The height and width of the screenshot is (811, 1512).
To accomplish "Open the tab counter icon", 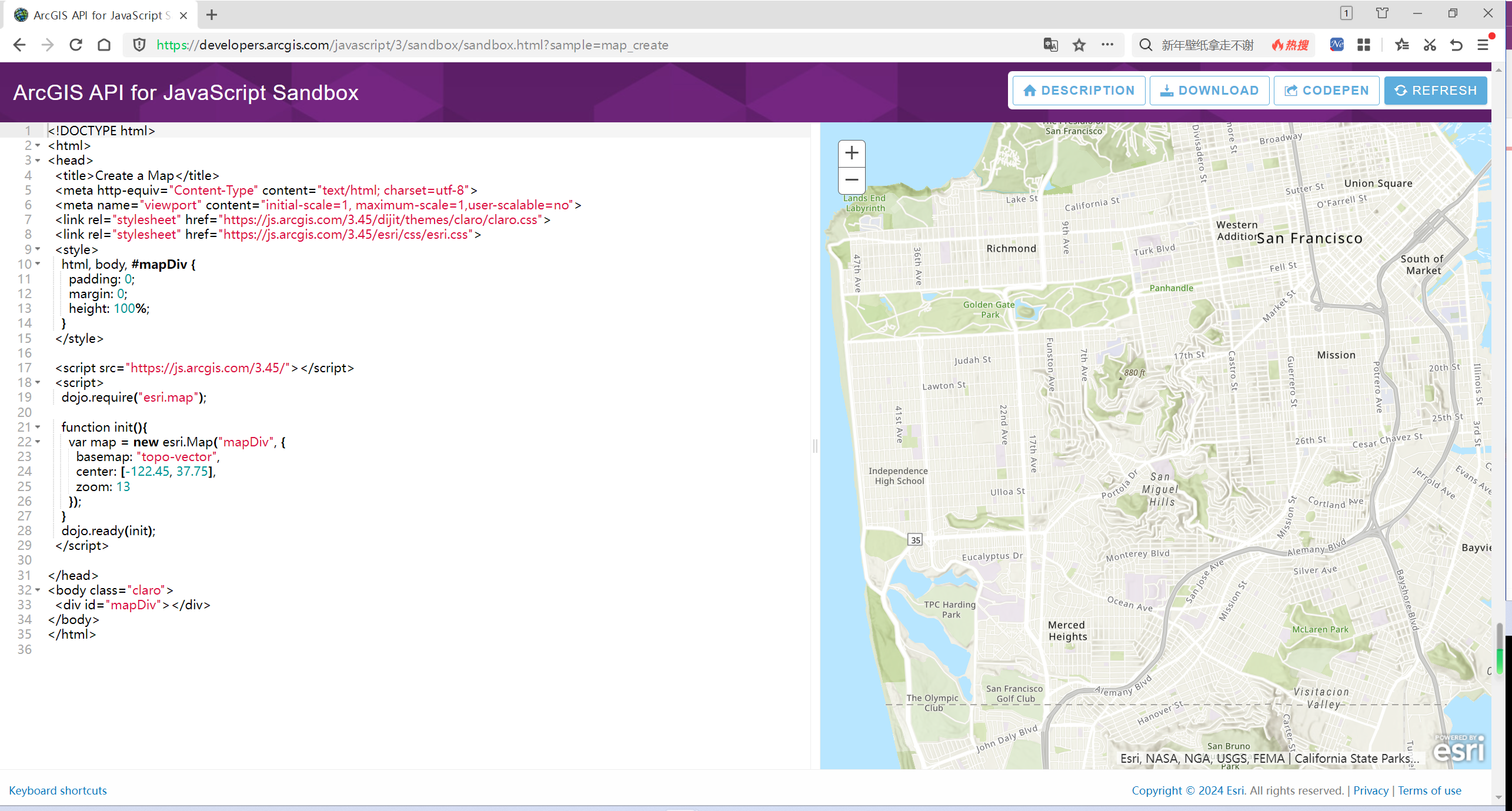I will 1346,13.
